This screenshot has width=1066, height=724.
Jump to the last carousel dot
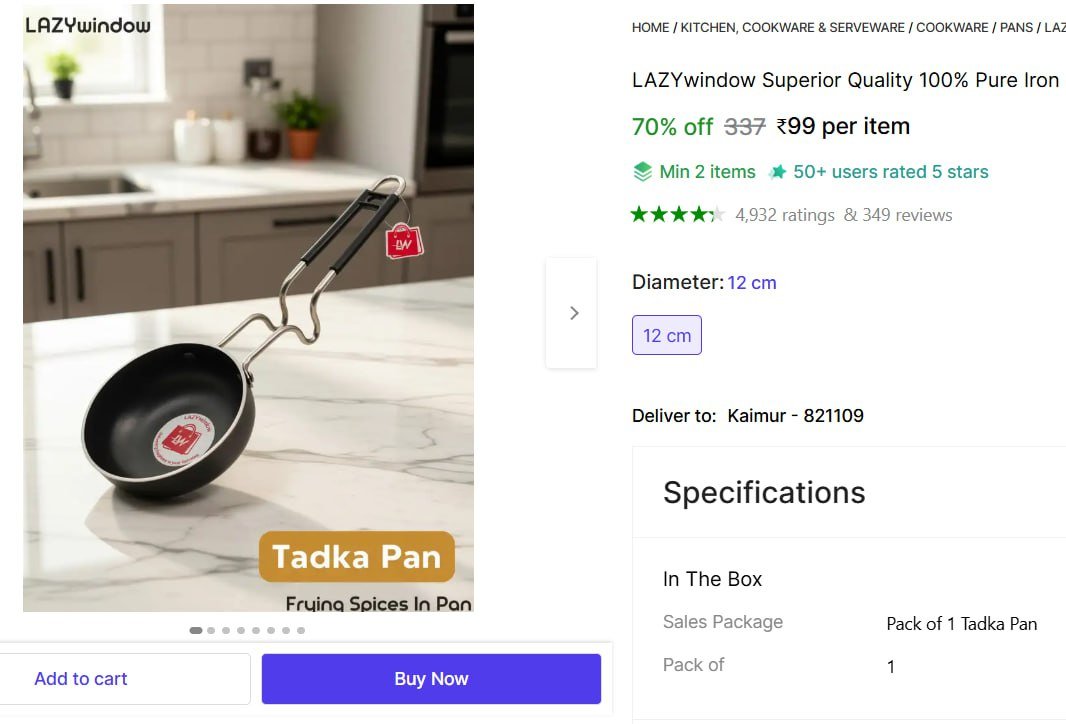point(301,630)
